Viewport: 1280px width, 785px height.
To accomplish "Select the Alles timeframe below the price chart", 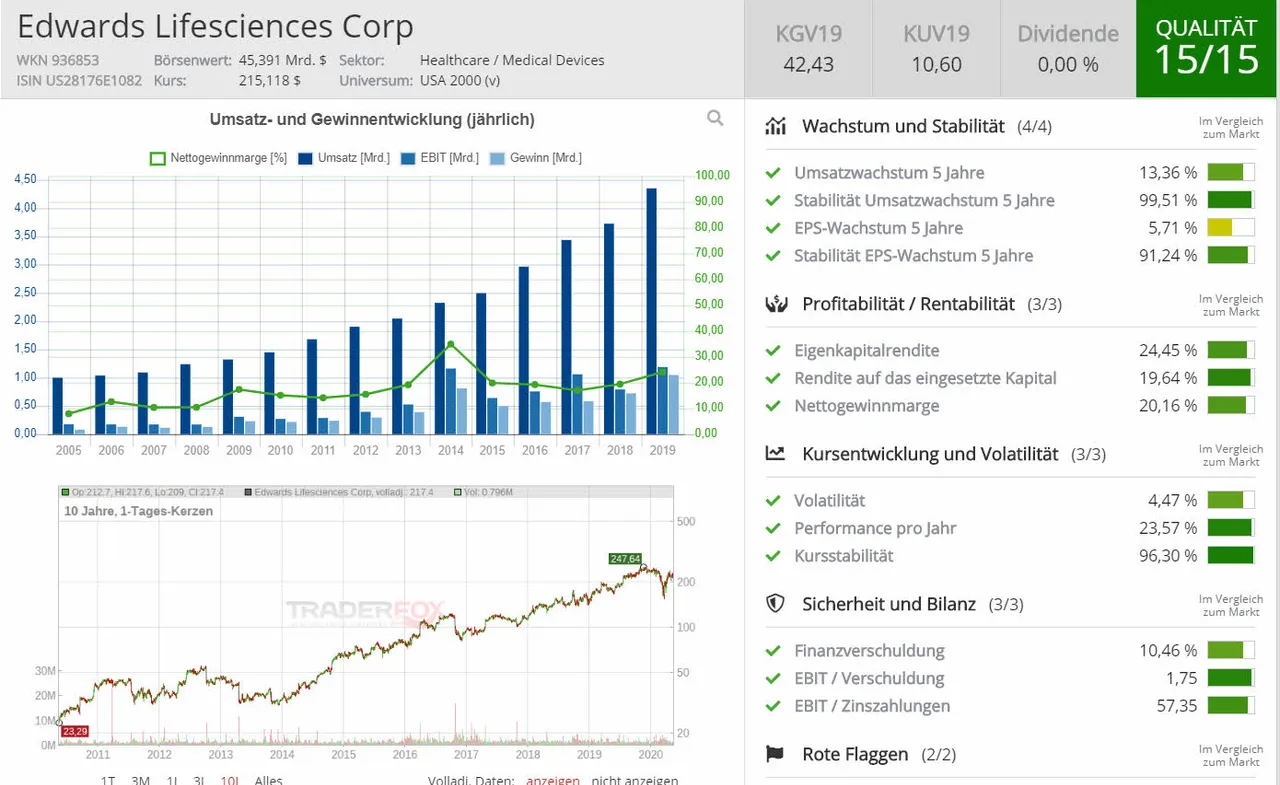I will coord(269,780).
